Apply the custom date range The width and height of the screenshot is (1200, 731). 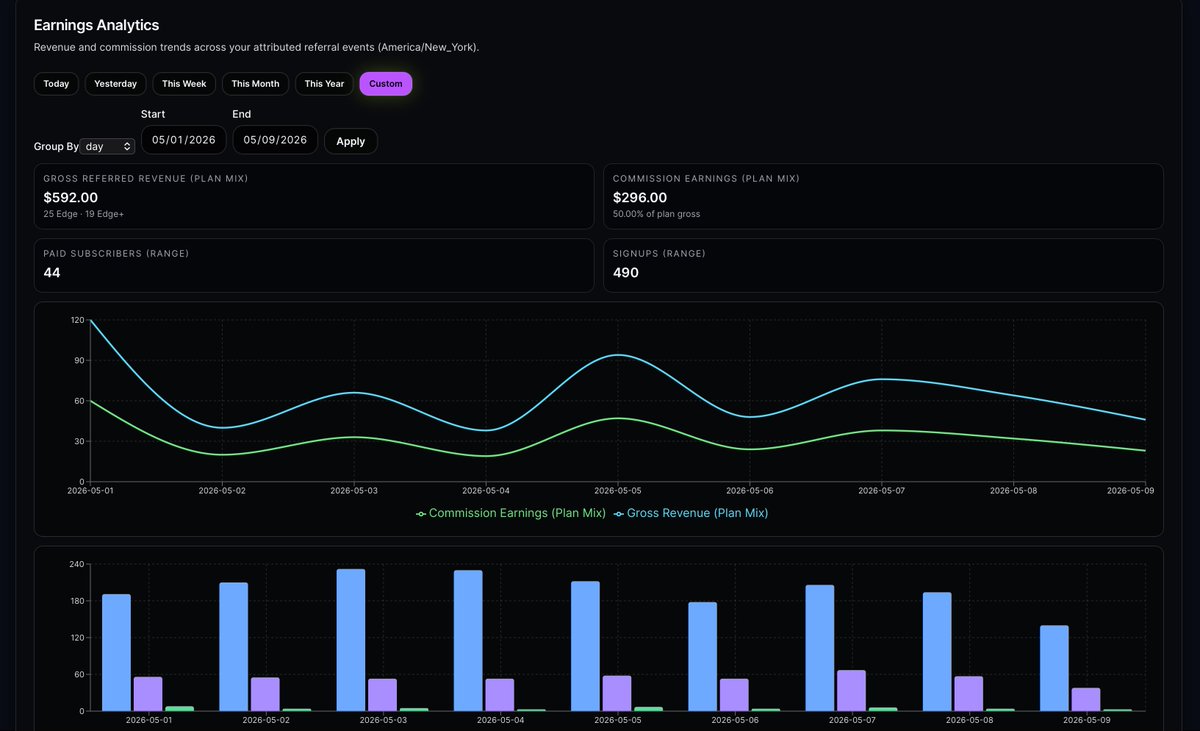pos(351,141)
